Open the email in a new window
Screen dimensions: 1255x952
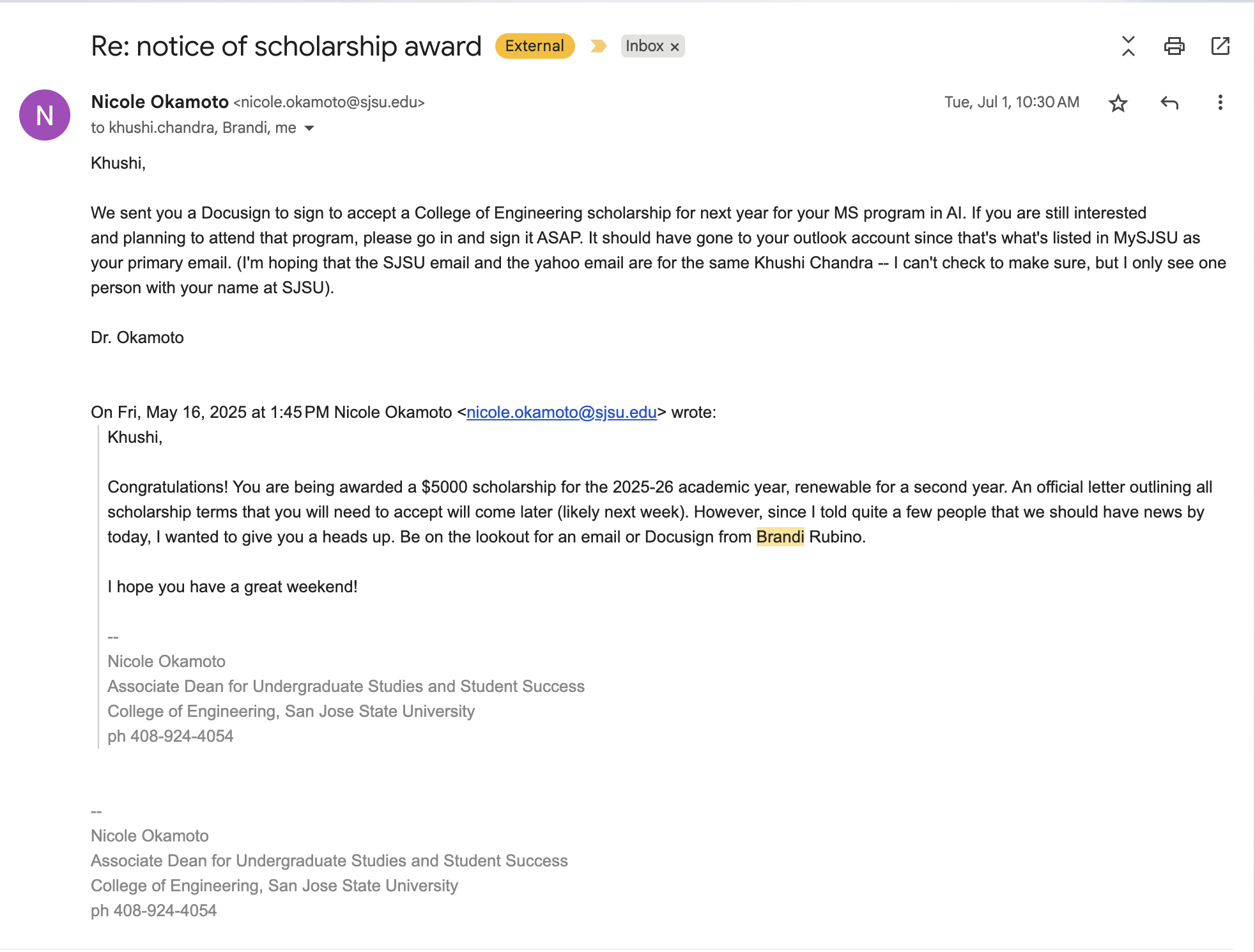[1220, 46]
